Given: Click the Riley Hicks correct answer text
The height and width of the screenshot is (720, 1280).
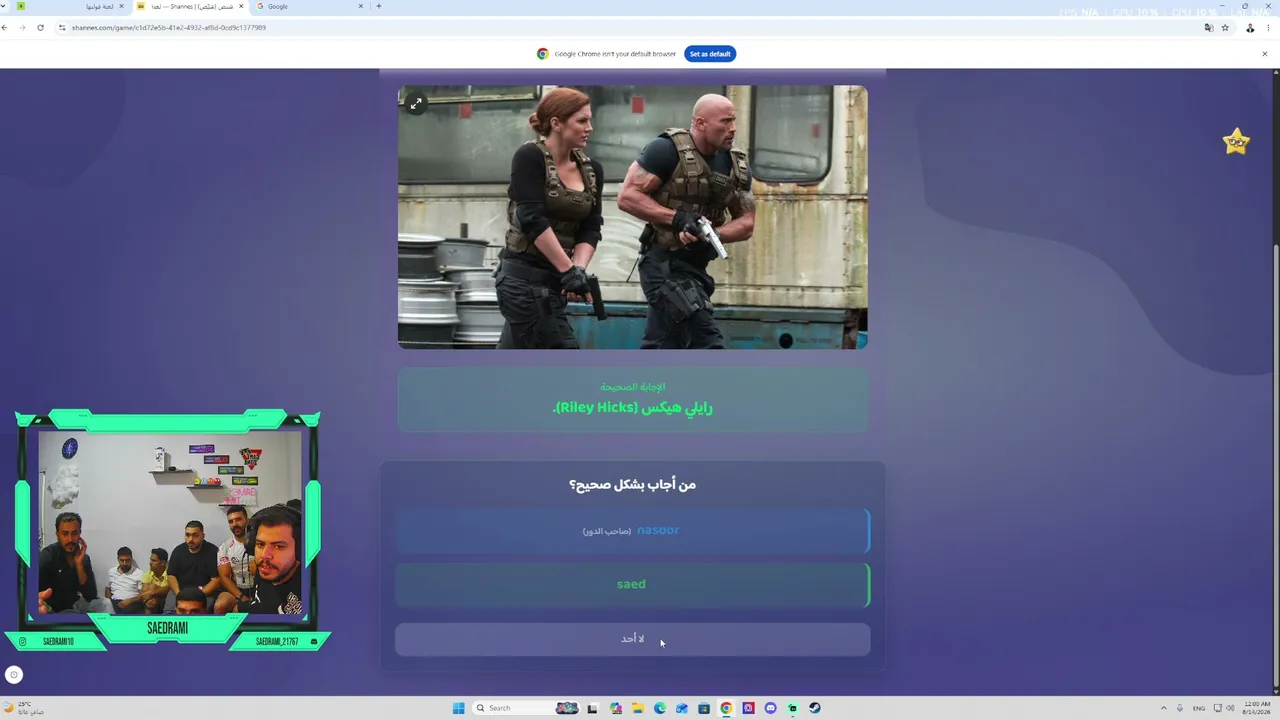Looking at the screenshot, I should pos(633,407).
